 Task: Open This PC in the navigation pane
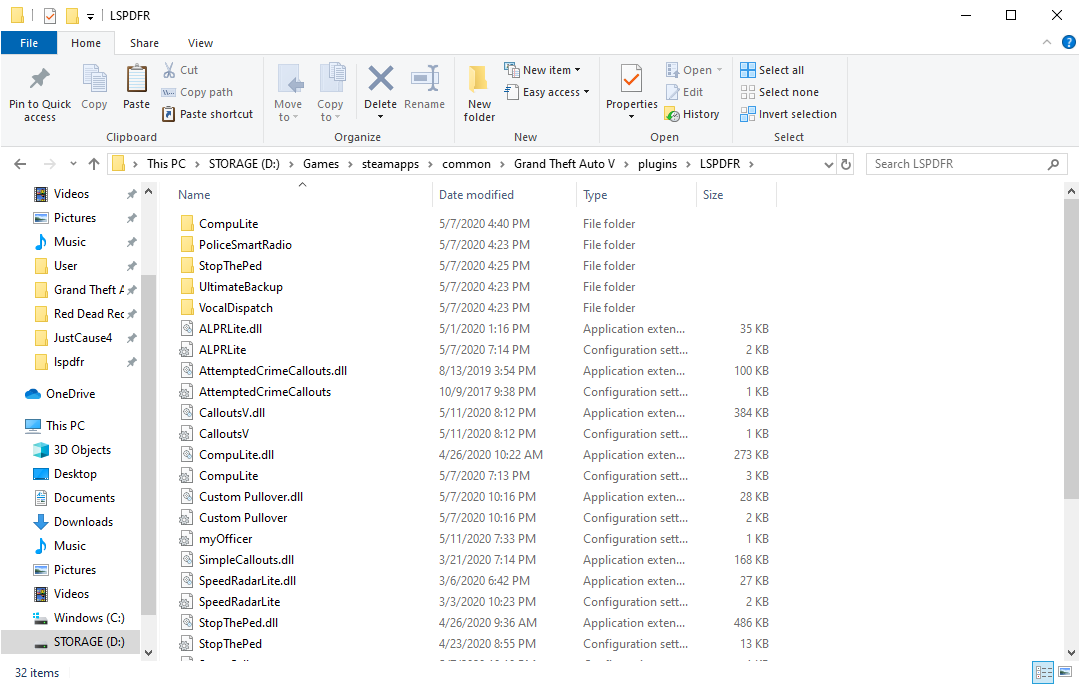click(65, 426)
